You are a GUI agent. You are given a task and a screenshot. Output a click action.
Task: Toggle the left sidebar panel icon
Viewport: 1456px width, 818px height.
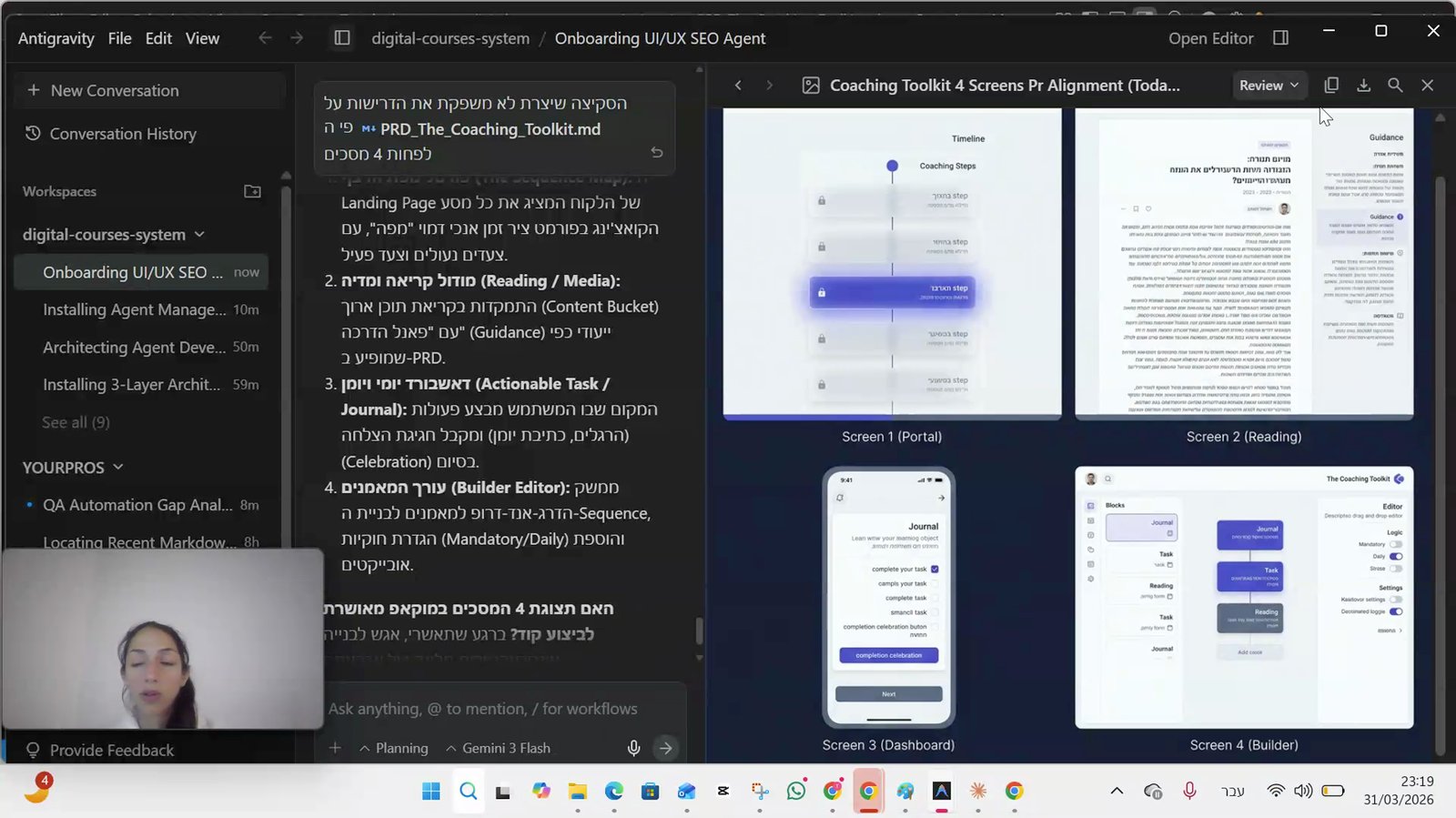click(x=342, y=38)
